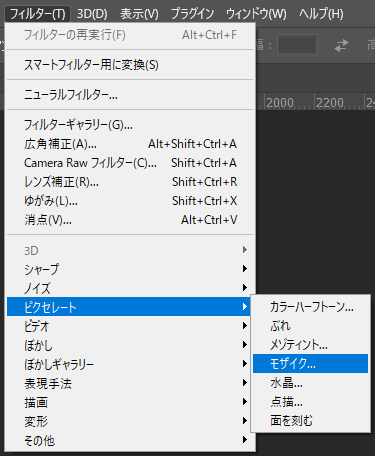Expand the 描画 submenu

129,402
